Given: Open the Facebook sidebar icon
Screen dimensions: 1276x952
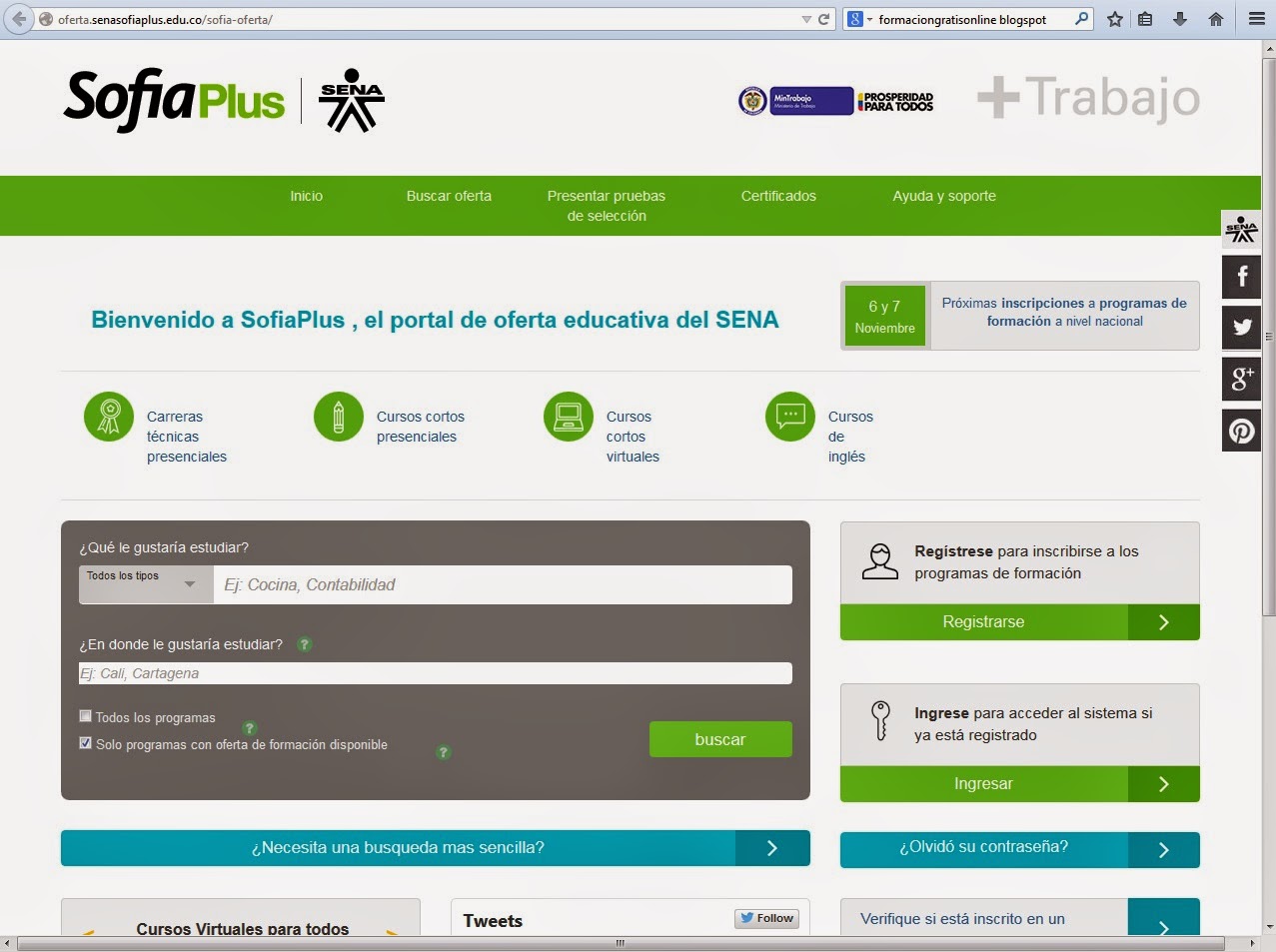Looking at the screenshot, I should coord(1241,277).
